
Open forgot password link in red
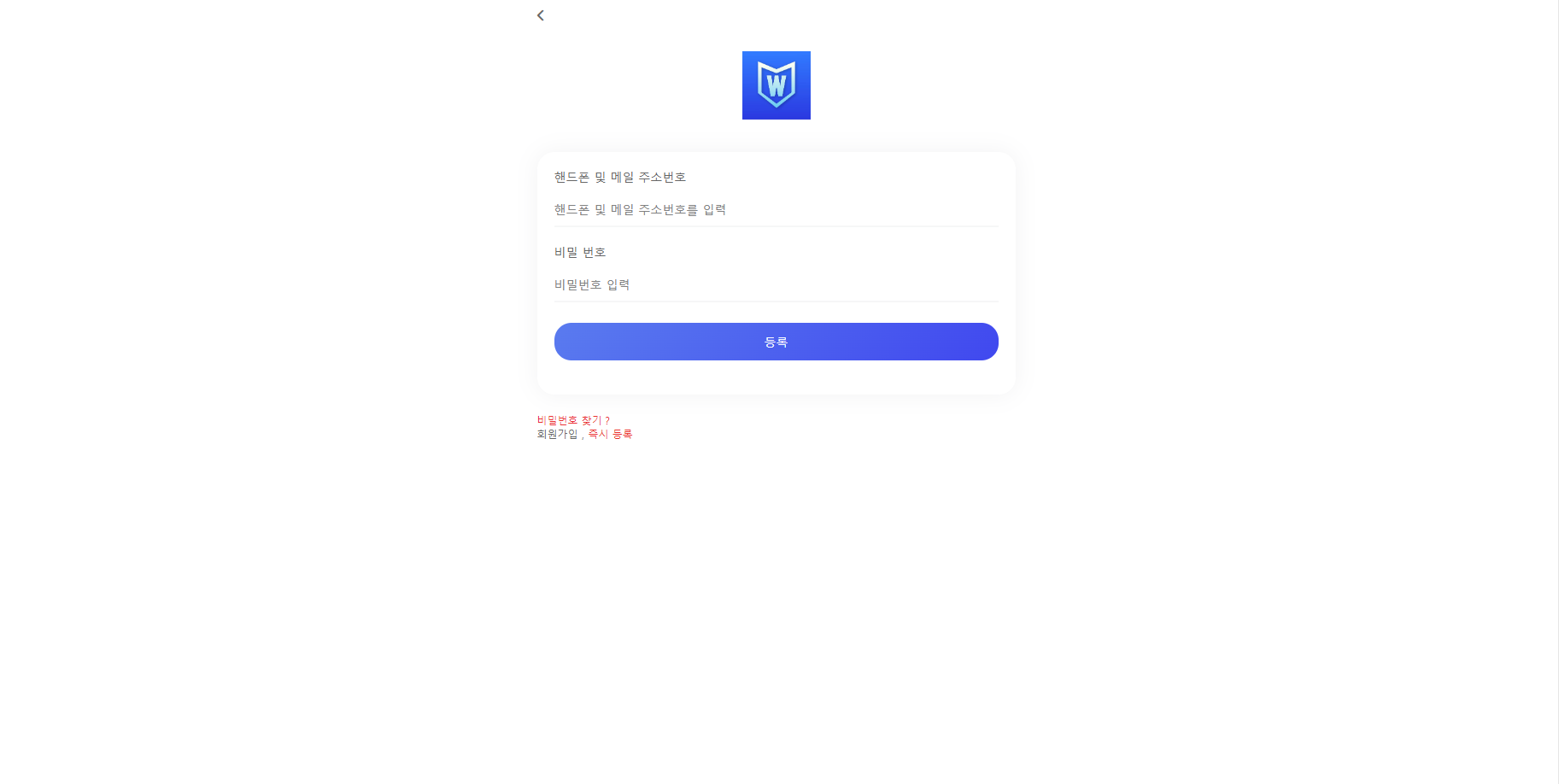(573, 420)
